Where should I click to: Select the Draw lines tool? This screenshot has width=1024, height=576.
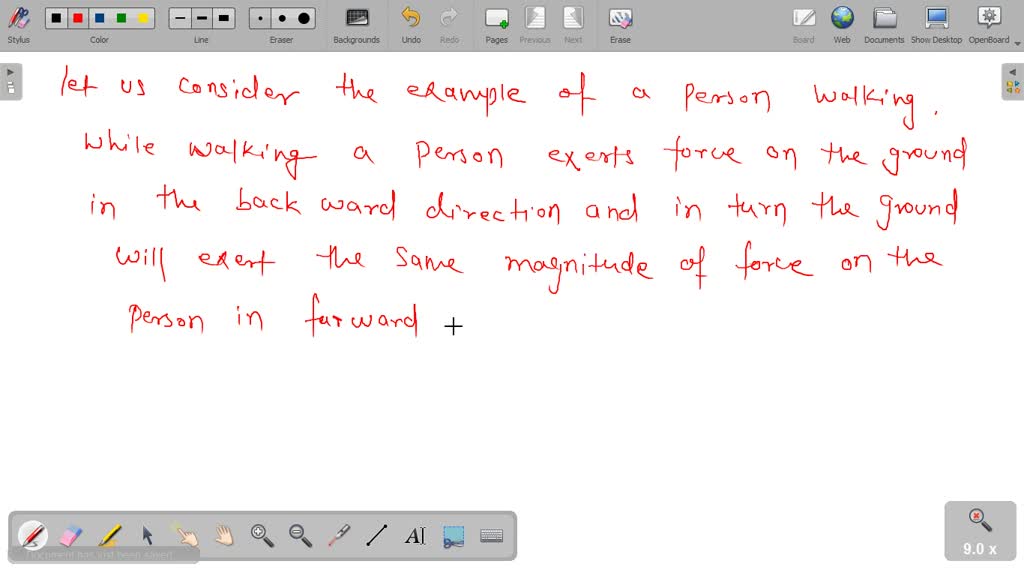coord(376,537)
